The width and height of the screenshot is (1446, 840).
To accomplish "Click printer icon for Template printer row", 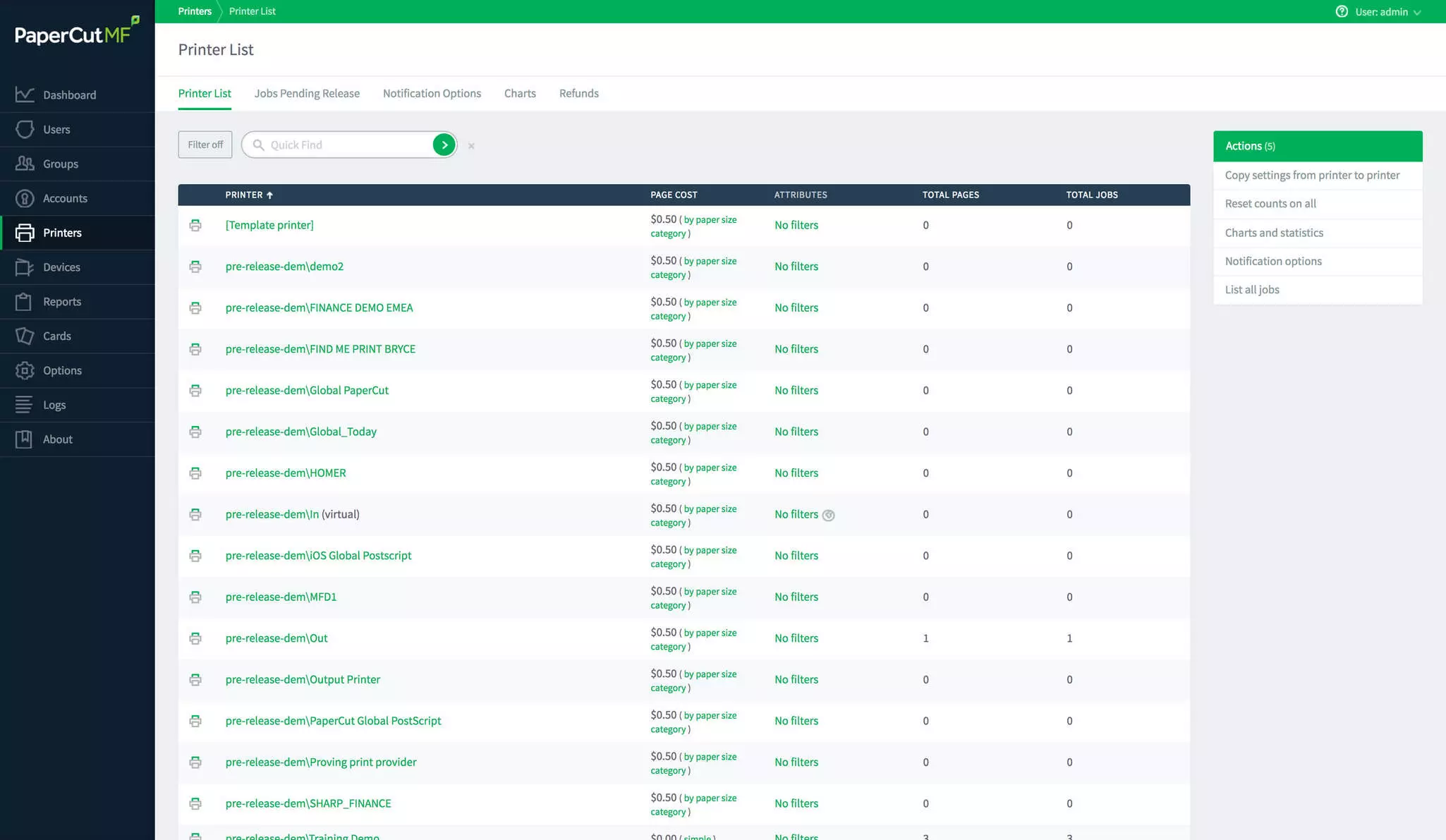I will pos(195,225).
